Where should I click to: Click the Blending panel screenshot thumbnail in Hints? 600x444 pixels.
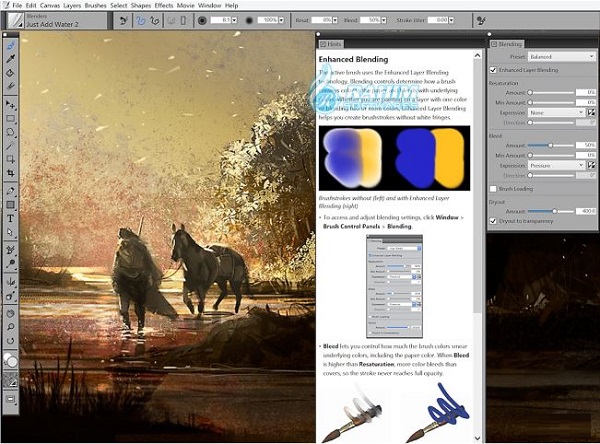coord(395,286)
